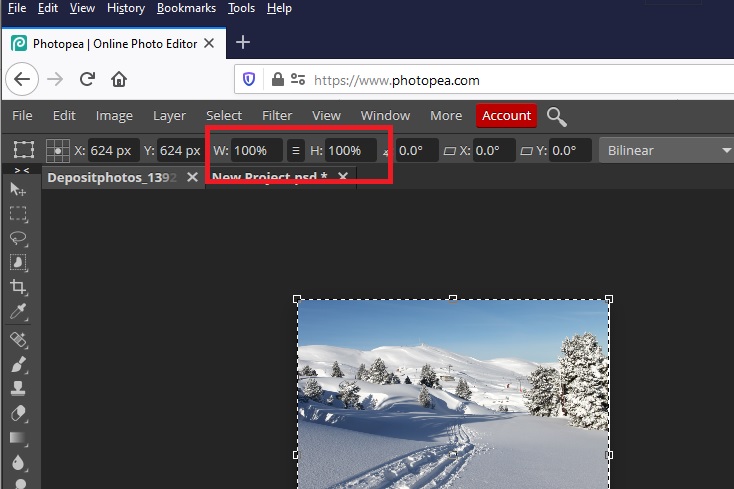This screenshot has height=489, width=734.
Task: Click the top-right transform handle
Action: pyautogui.click(x=609, y=299)
